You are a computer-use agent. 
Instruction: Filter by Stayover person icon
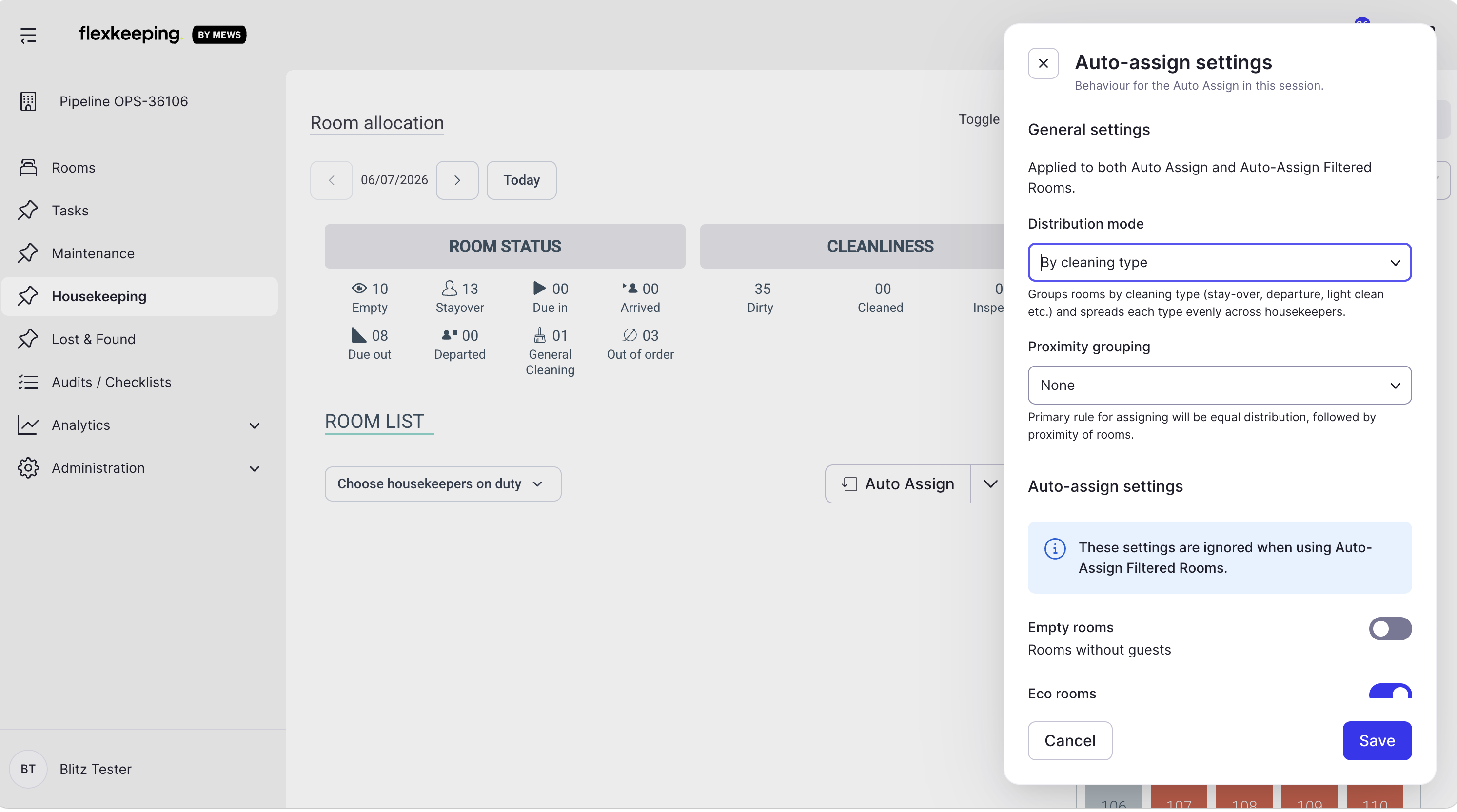tap(449, 289)
